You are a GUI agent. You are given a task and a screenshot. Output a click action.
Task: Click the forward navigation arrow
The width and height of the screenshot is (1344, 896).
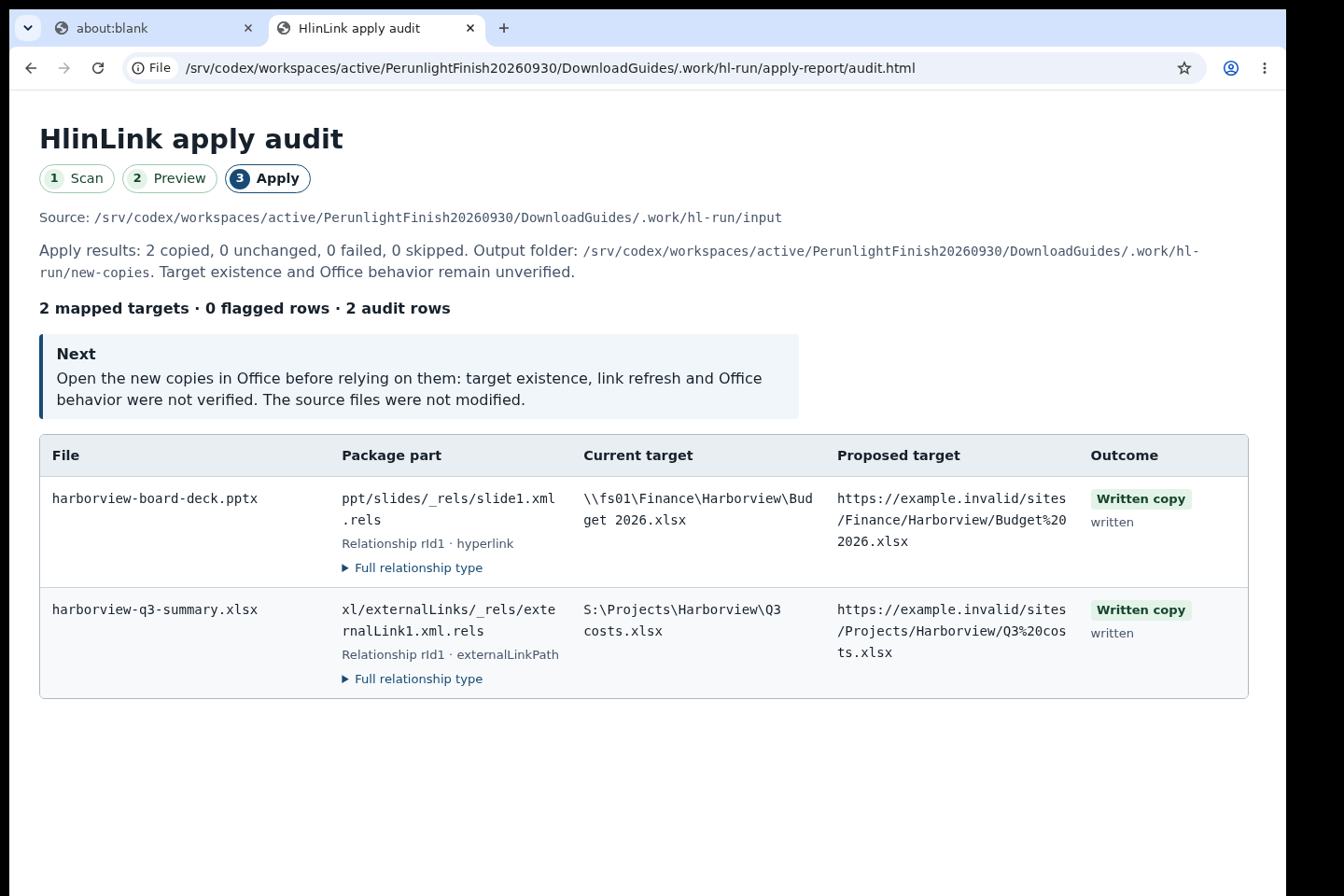click(x=64, y=68)
